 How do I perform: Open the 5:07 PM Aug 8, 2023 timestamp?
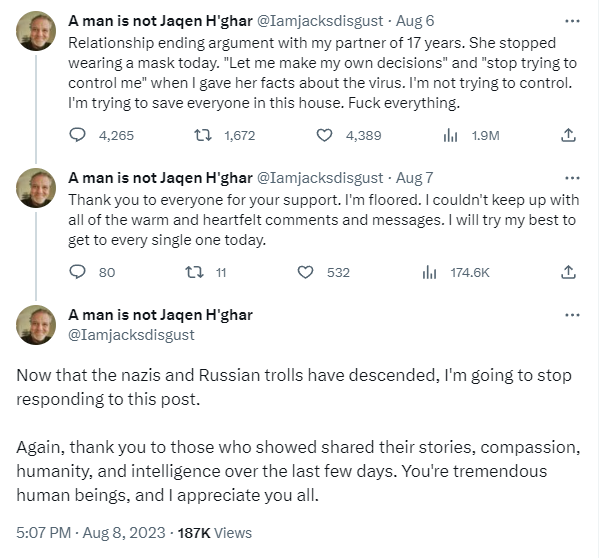point(91,533)
